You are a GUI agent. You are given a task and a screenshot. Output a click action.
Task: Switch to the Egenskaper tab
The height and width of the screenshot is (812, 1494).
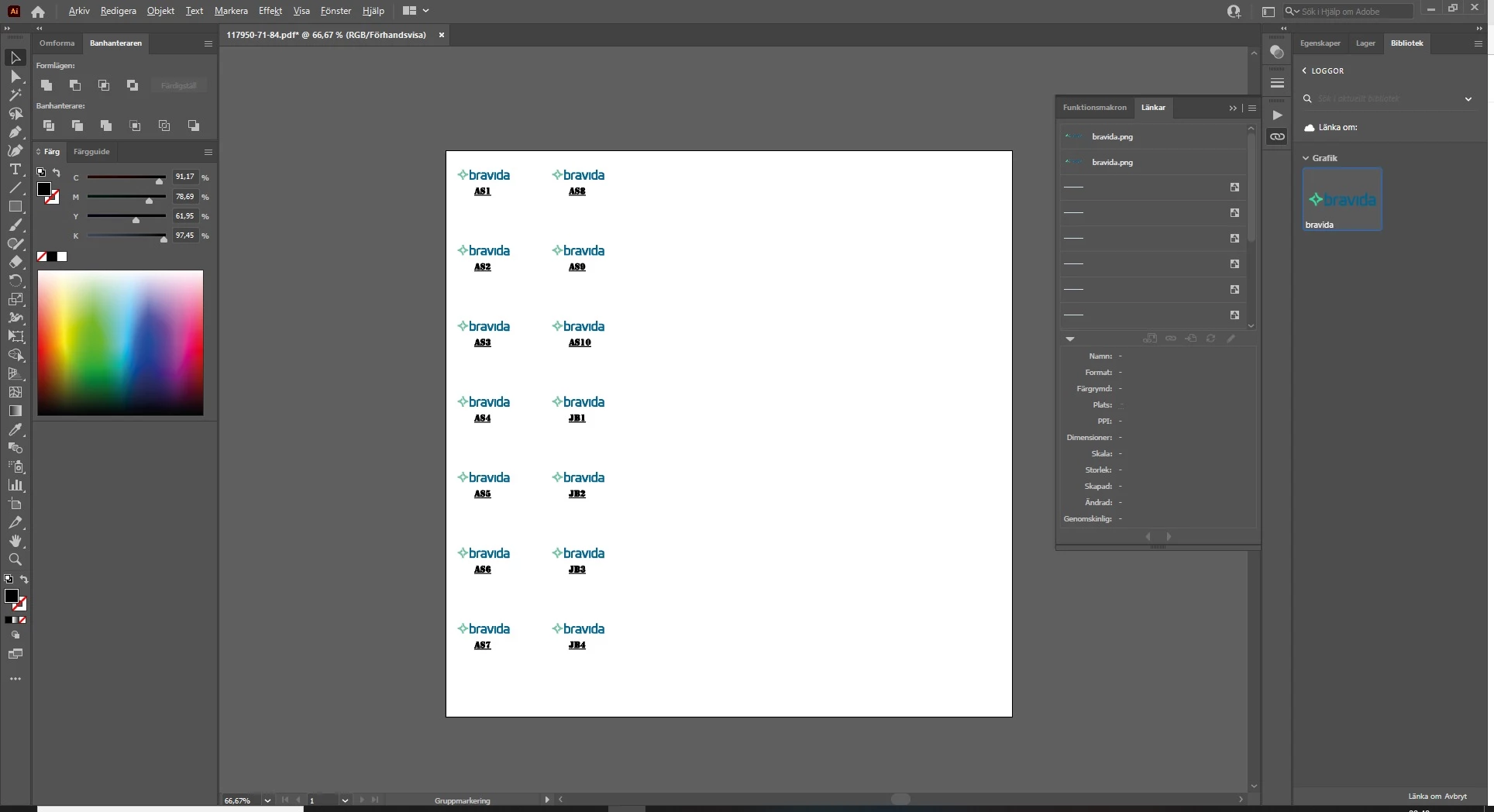tap(1320, 43)
